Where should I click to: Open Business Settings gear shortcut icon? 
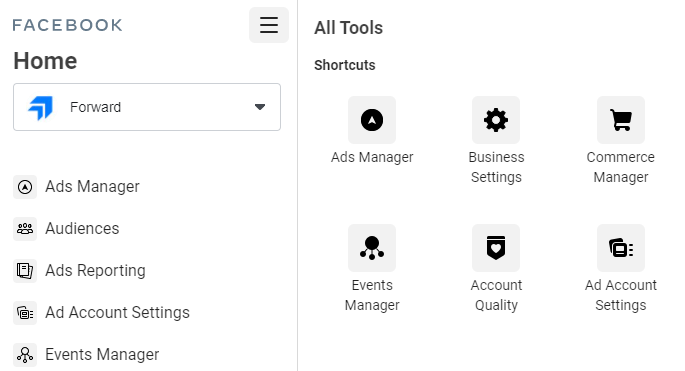pos(496,120)
